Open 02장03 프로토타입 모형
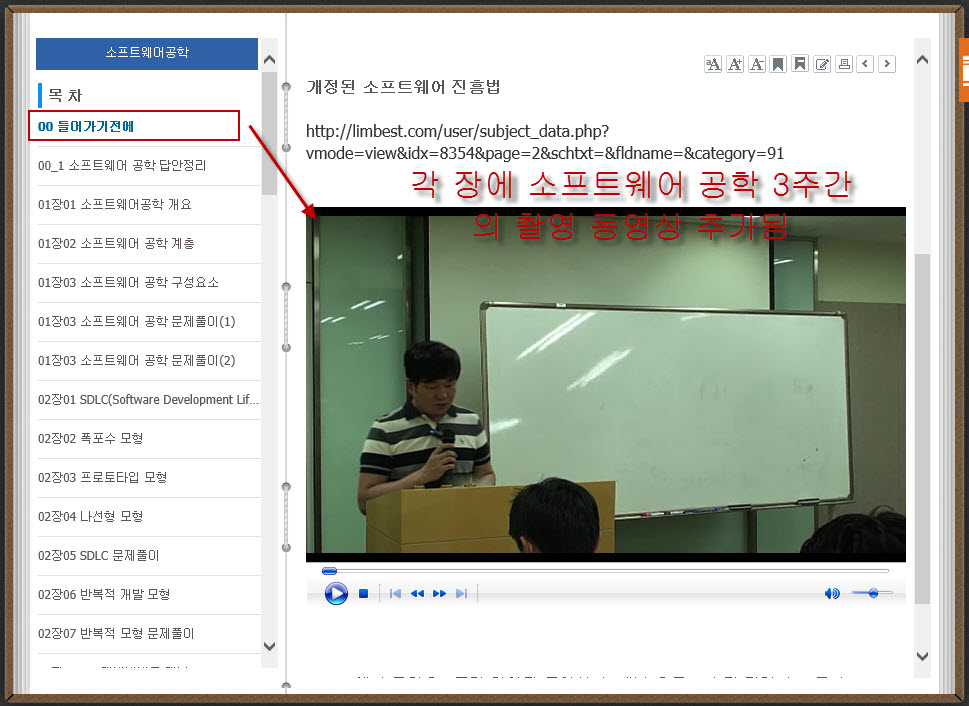Viewport: 969px width, 706px height. tap(149, 477)
